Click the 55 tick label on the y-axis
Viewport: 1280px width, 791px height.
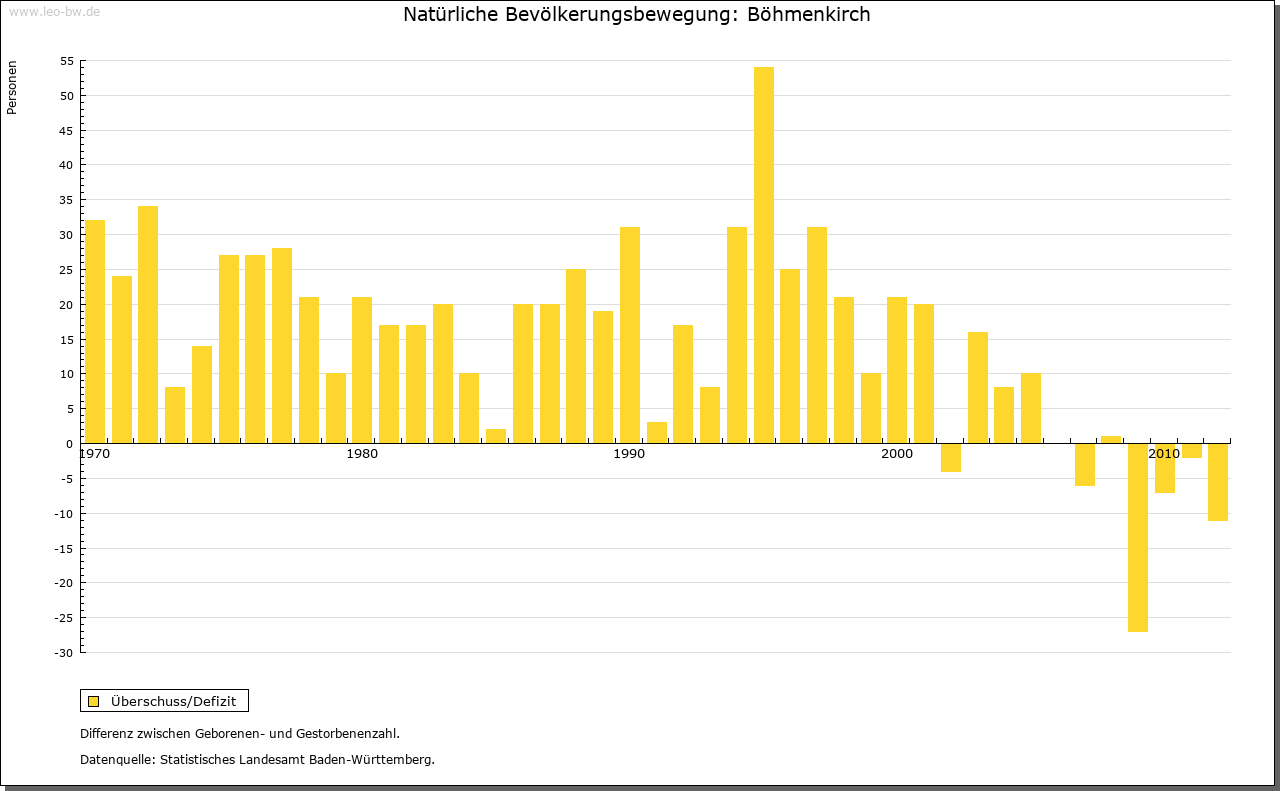[x=67, y=61]
